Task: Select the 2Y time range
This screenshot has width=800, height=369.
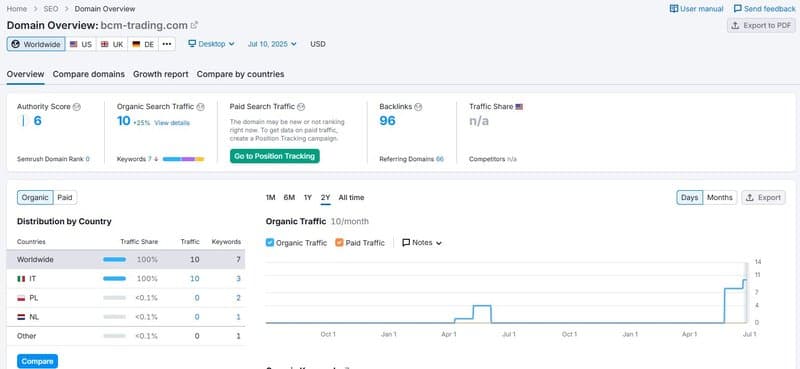Action: pyautogui.click(x=326, y=198)
